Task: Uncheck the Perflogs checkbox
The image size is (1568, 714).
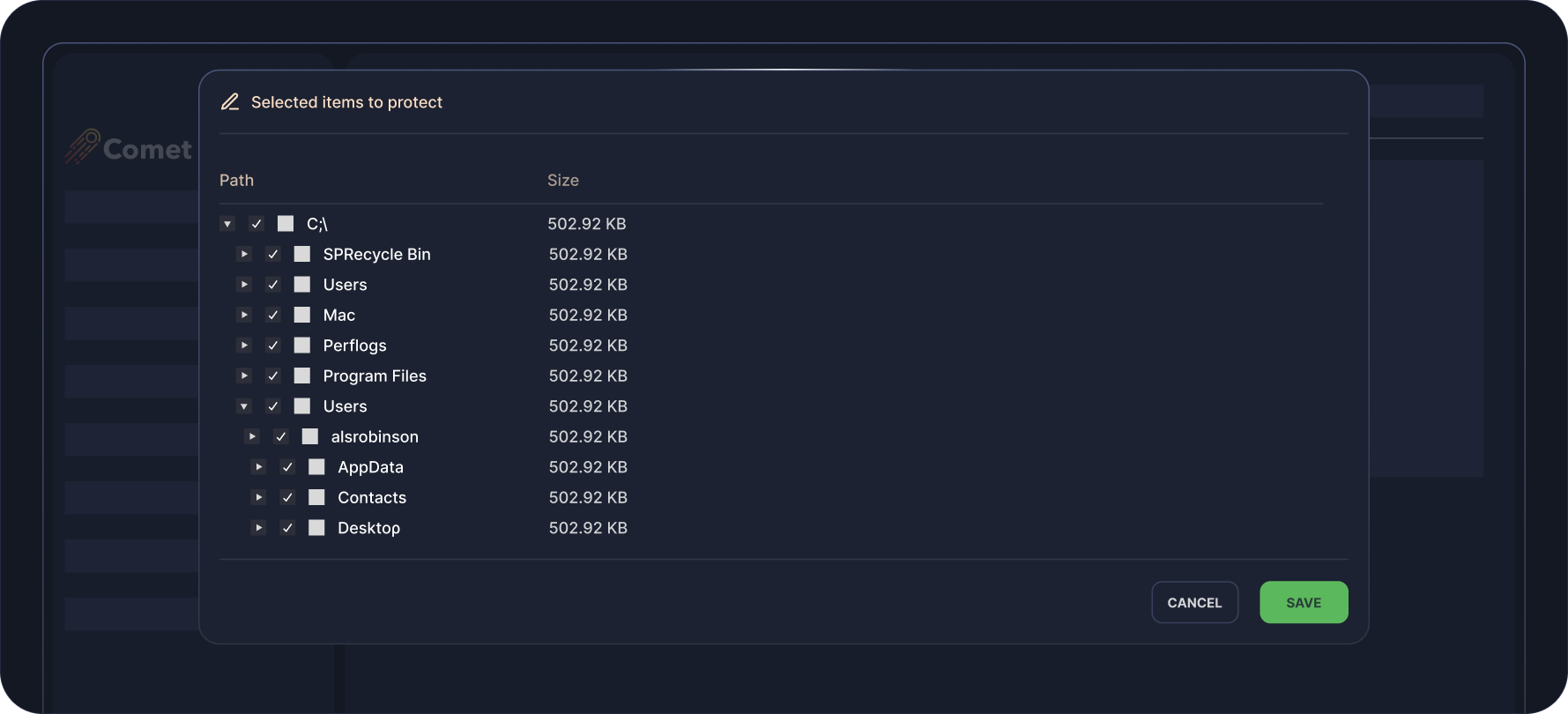Action: pyautogui.click(x=273, y=346)
